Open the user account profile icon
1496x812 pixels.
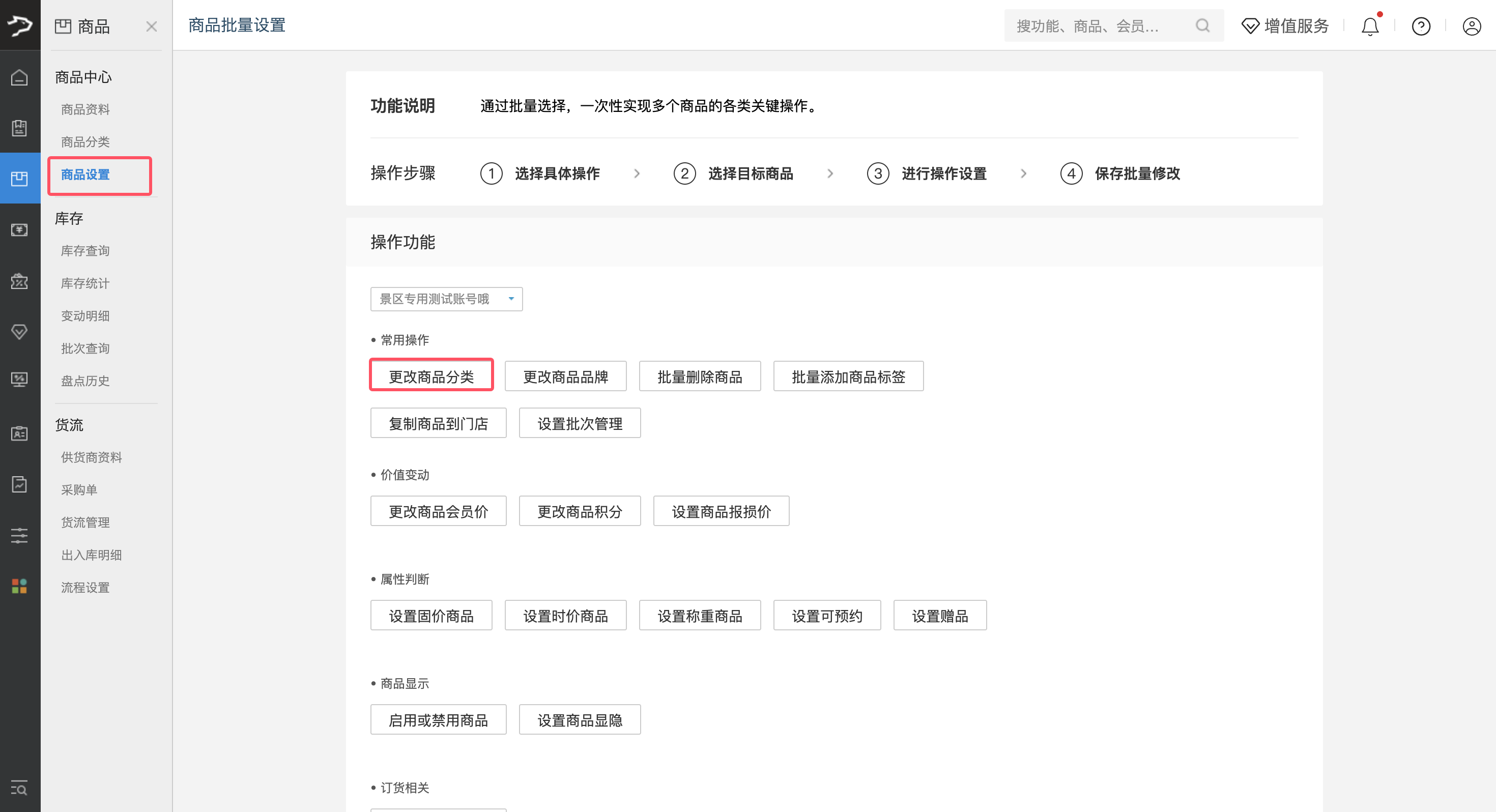coord(1472,26)
